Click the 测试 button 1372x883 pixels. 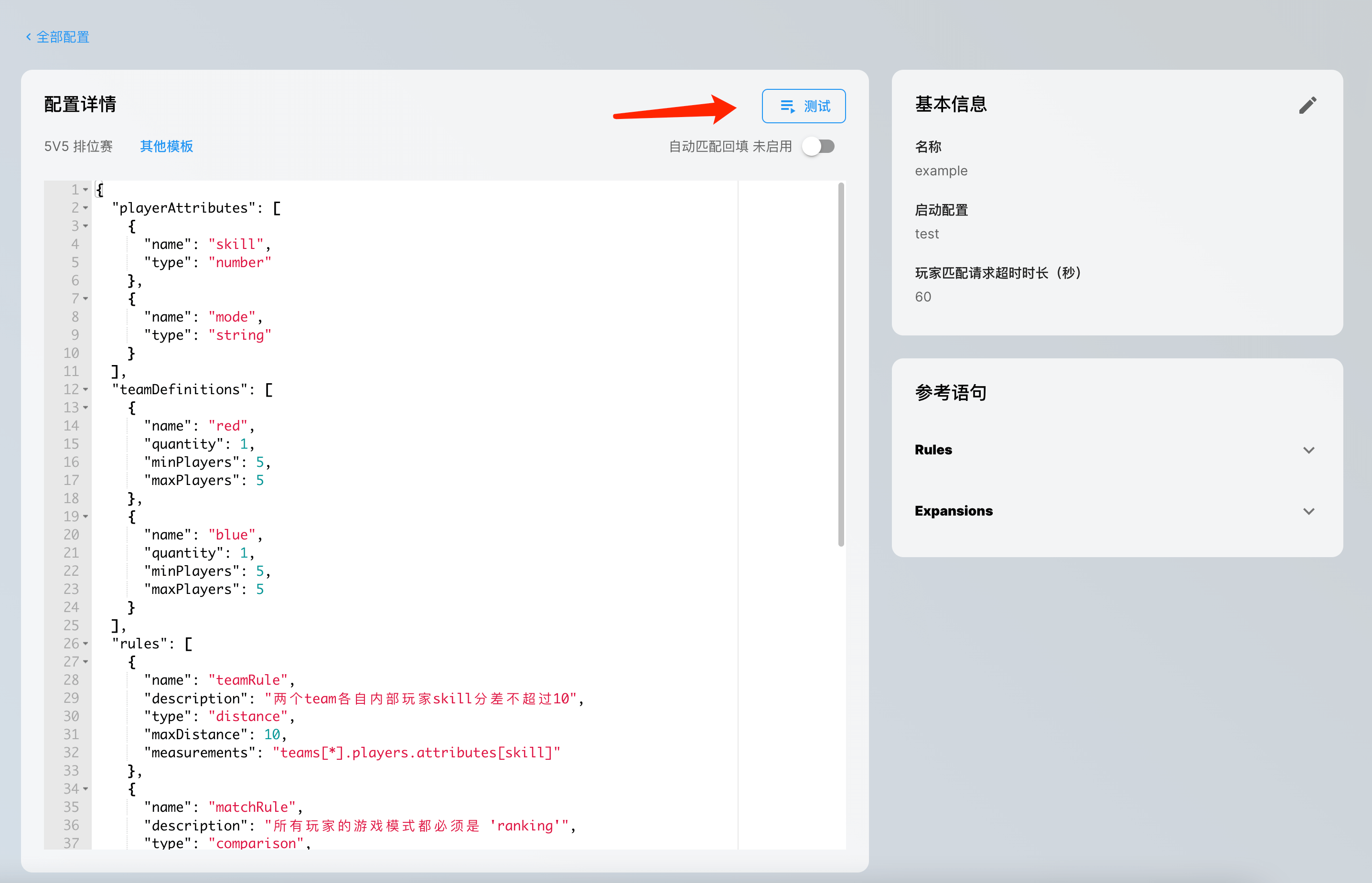[x=803, y=106]
